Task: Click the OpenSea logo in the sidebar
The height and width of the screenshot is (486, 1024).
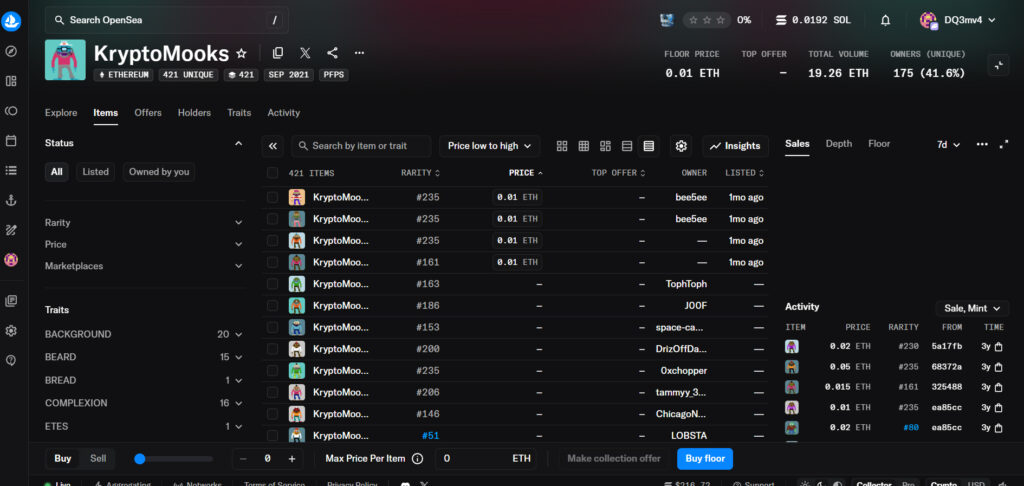Action: [x=11, y=21]
